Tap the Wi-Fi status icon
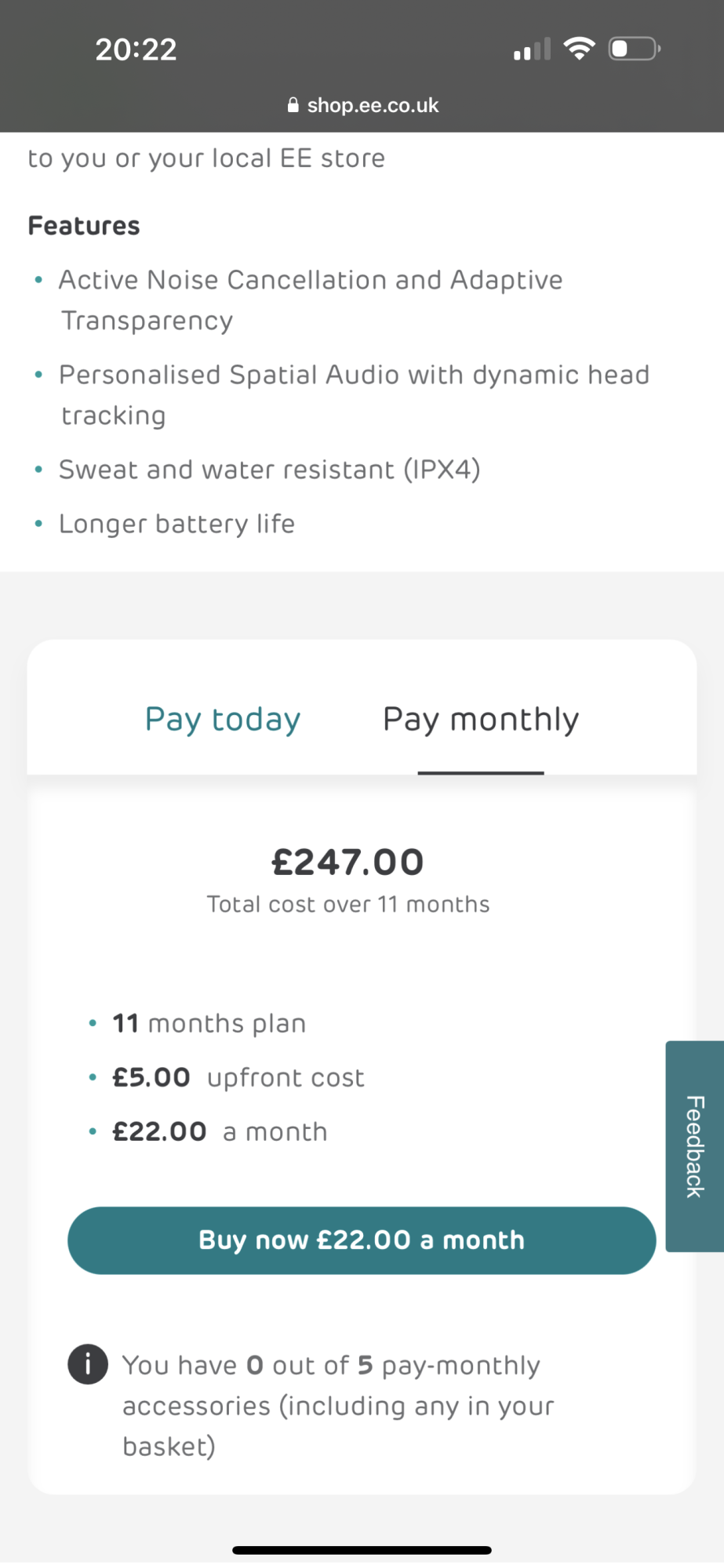This screenshot has width=724, height=1568. pos(579,49)
